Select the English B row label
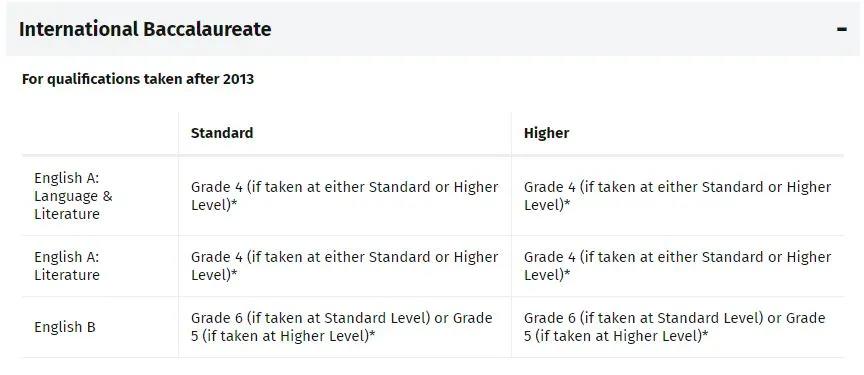The image size is (864, 375). 65,327
